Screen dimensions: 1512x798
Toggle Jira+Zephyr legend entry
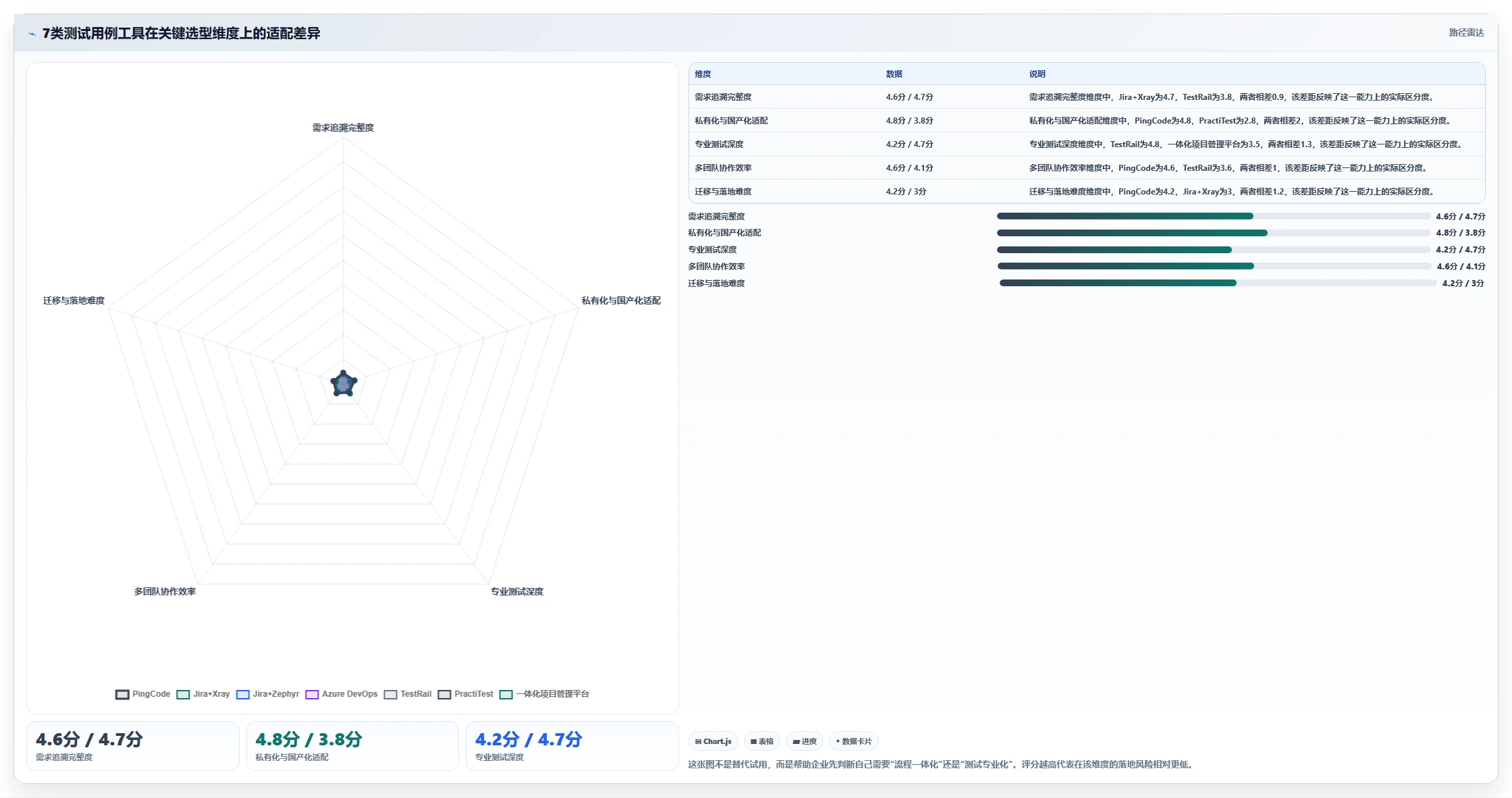[x=267, y=694]
